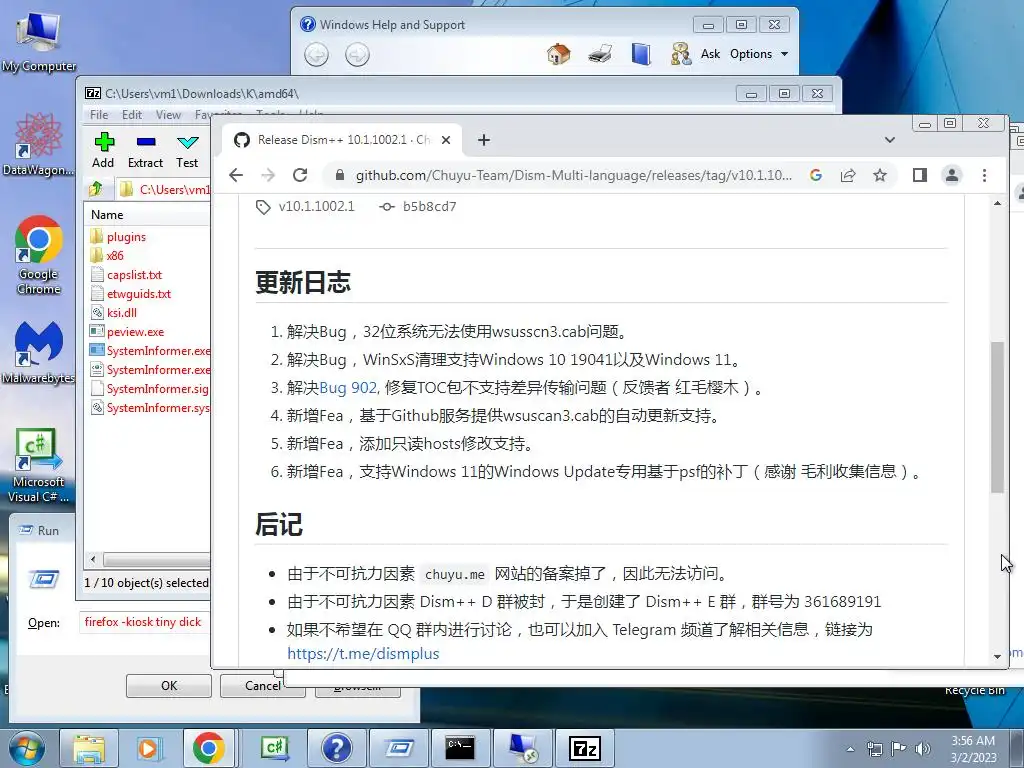
Task: Switch to Command Prompt on taskbar
Action: pos(460,748)
